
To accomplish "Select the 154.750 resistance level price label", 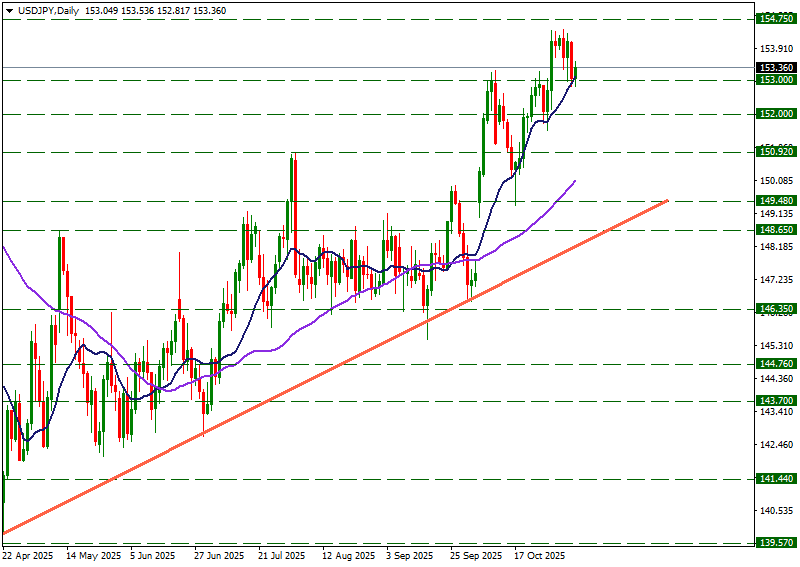I will pos(777,19).
